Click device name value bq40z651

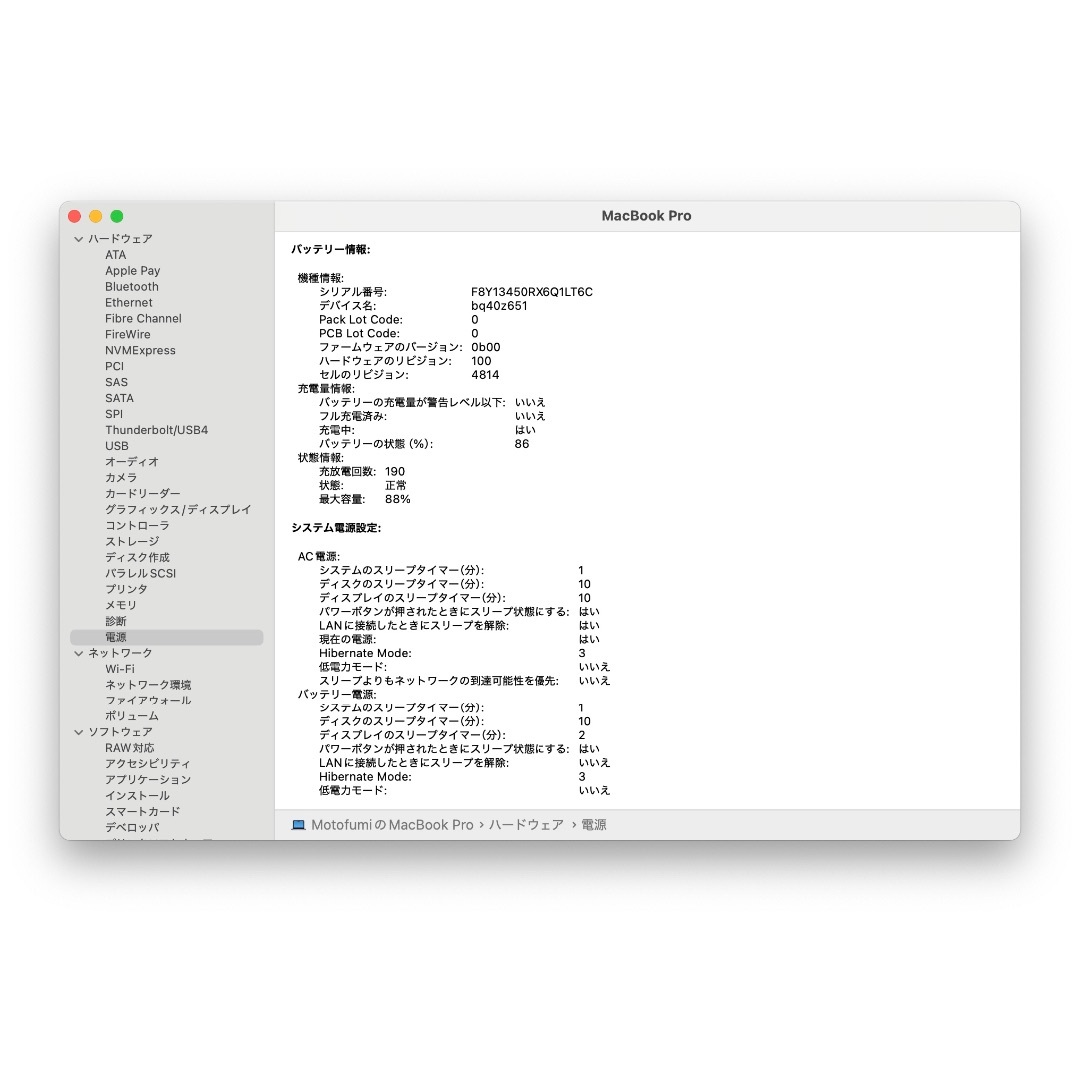pyautogui.click(x=499, y=306)
